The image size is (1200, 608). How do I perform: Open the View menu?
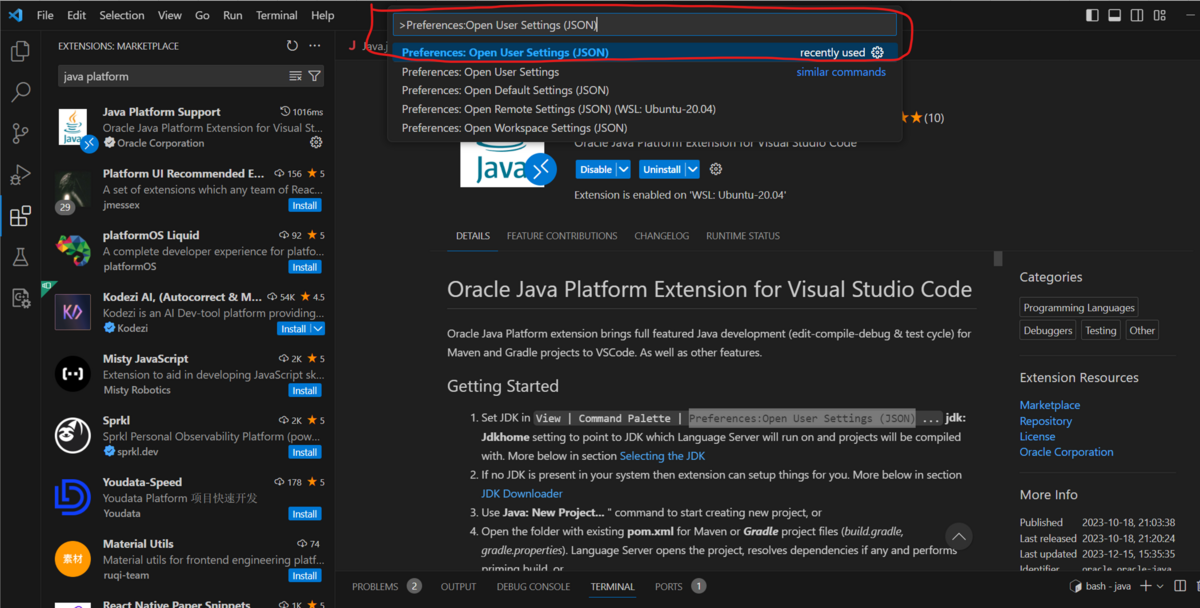170,15
